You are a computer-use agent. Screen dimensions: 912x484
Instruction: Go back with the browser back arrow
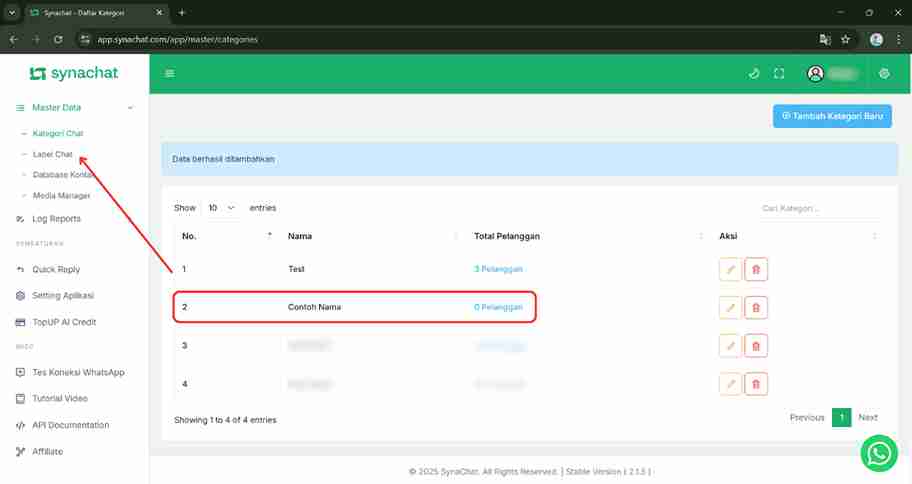14,40
